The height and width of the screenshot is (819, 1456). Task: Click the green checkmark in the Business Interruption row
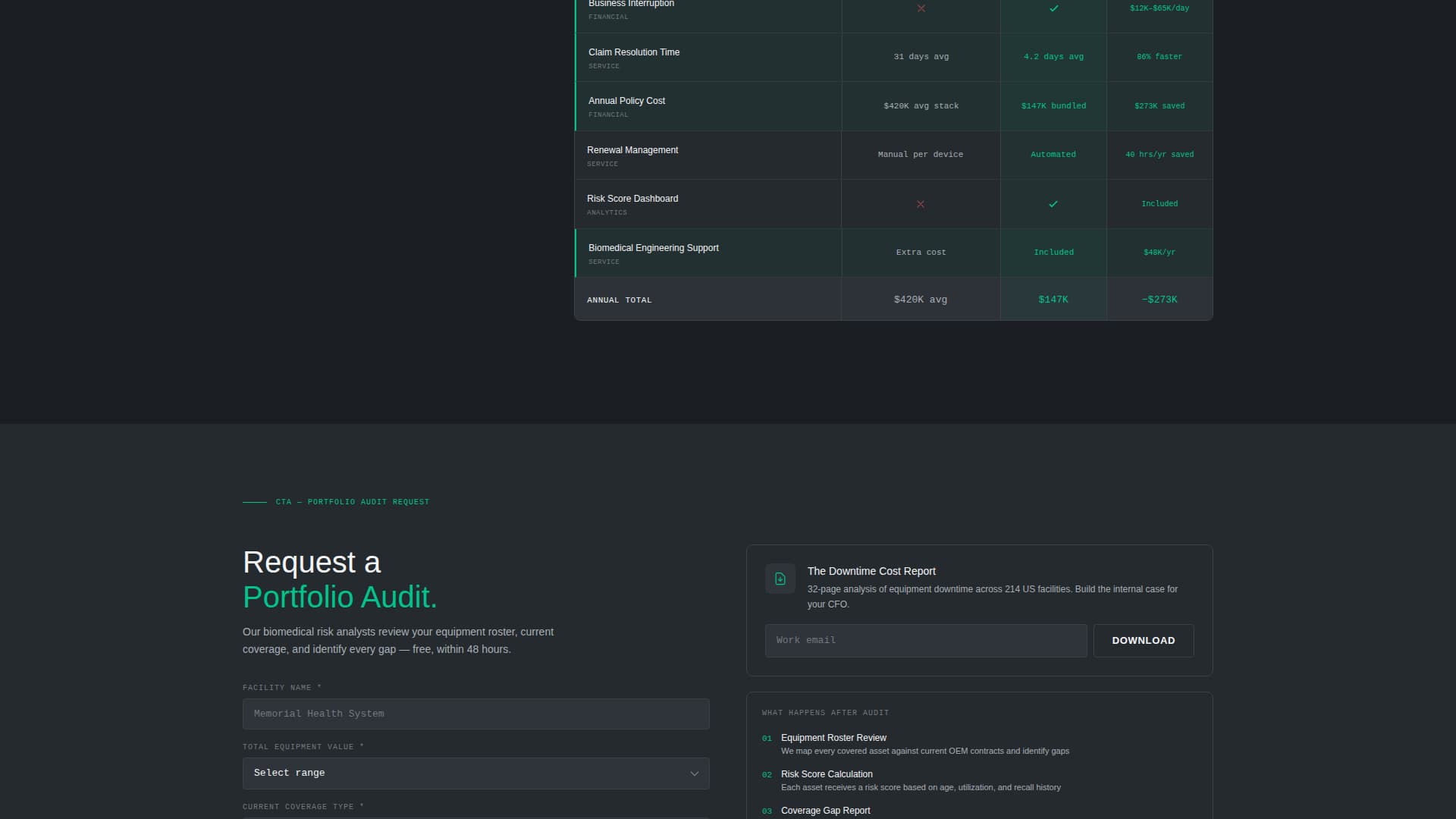tap(1053, 9)
